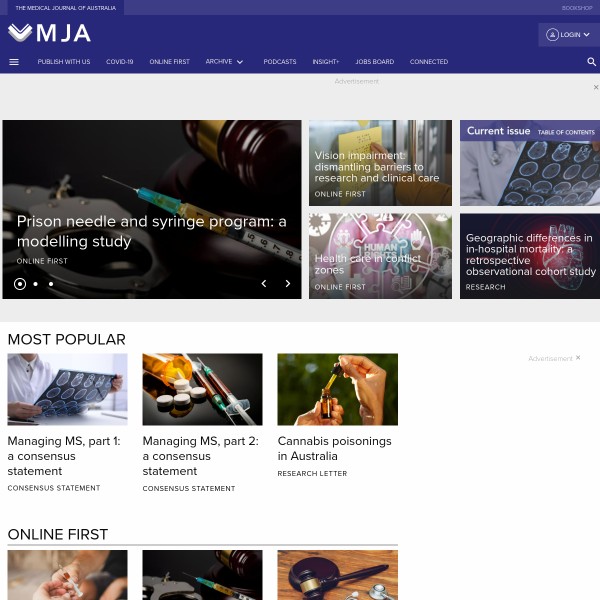This screenshot has height=600, width=600.
Task: Select the first carousel slide indicator
Action: coord(20,284)
